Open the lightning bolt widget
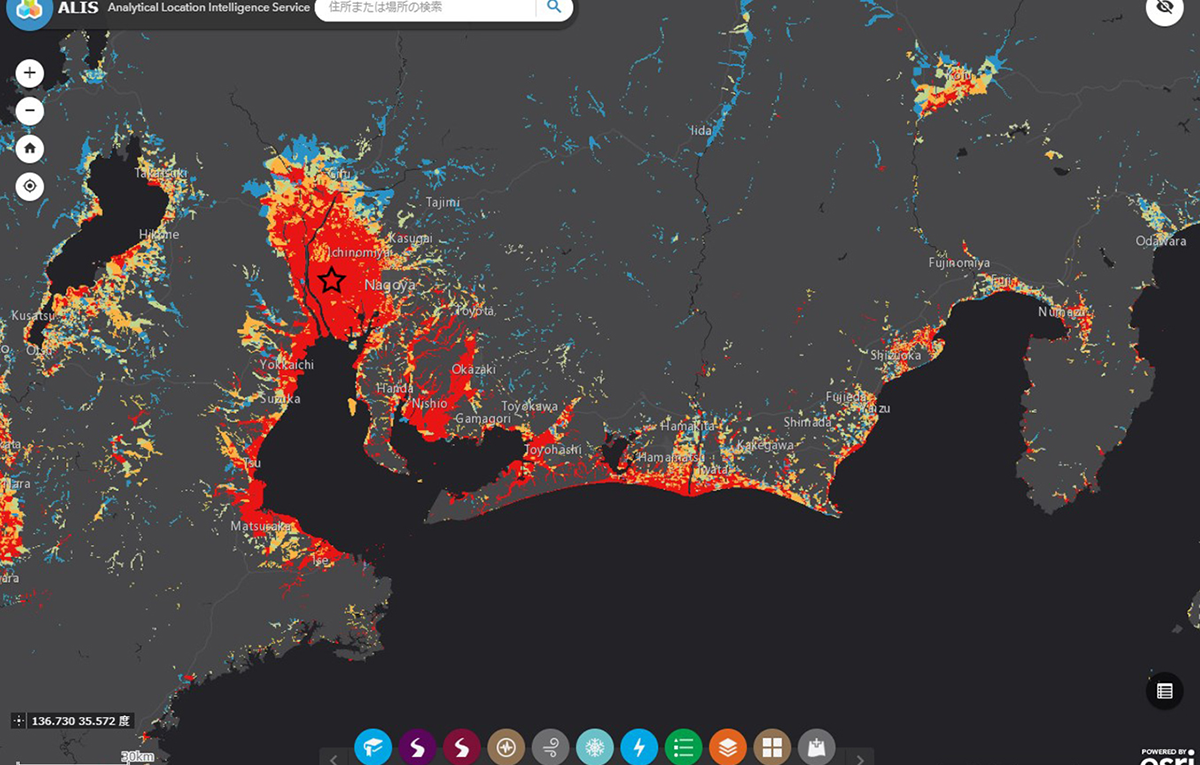The image size is (1200, 765). click(x=639, y=746)
